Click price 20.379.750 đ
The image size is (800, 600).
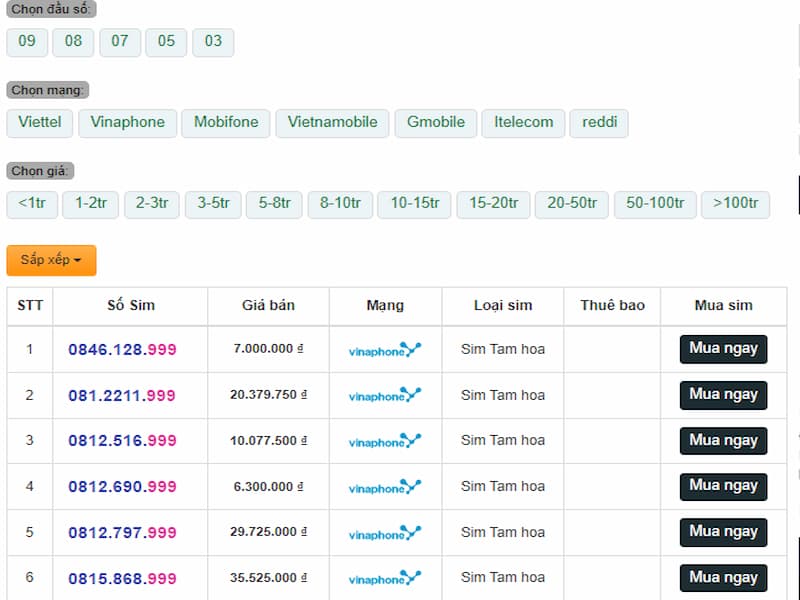pos(268,395)
